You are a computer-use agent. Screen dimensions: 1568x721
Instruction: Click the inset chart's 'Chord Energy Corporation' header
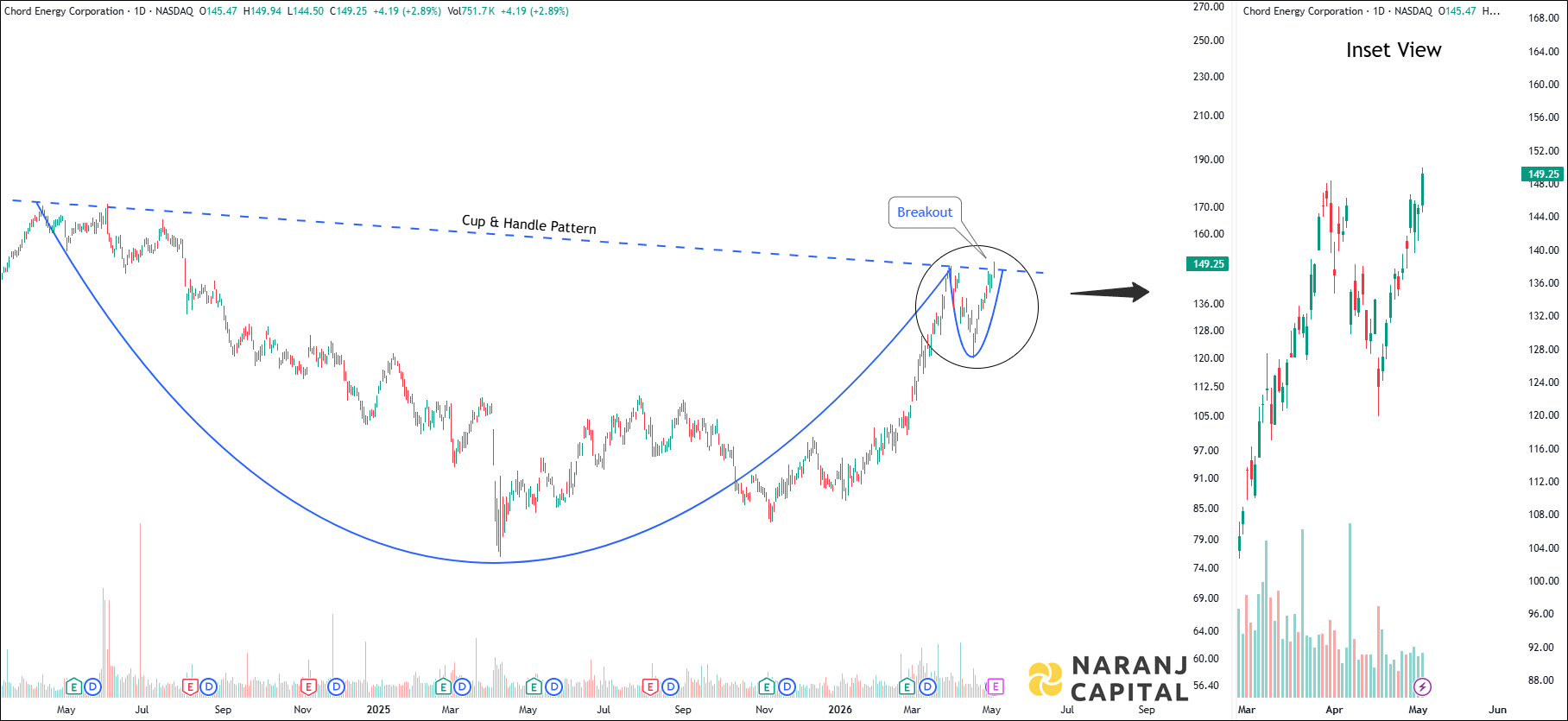(1303, 11)
